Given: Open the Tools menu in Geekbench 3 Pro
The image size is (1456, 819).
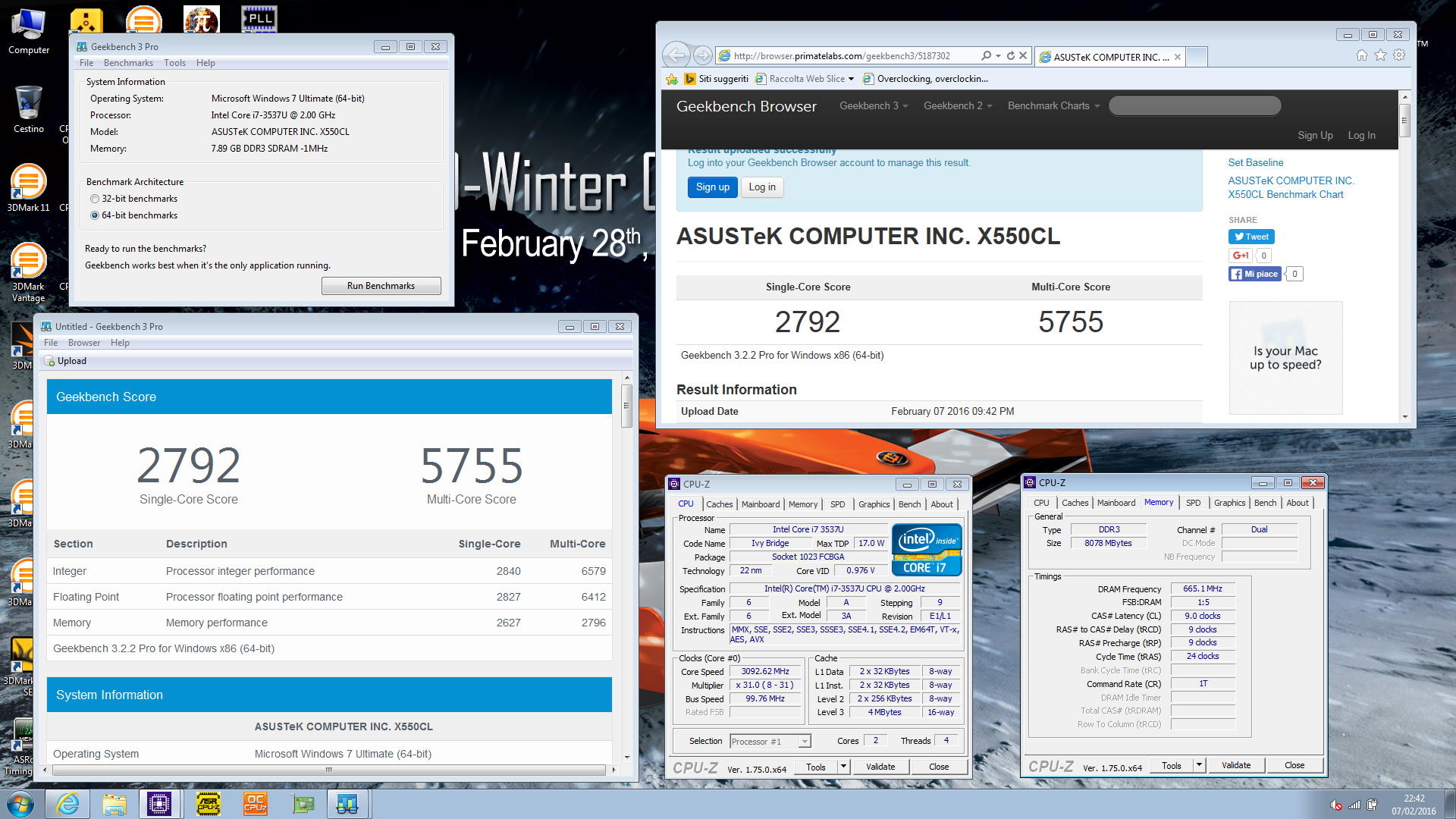Looking at the screenshot, I should click(x=174, y=63).
